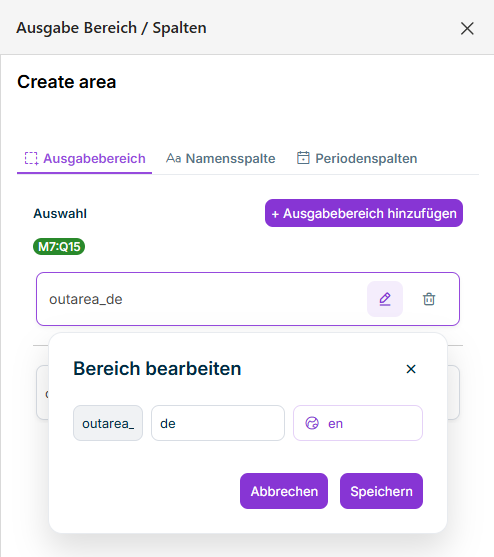This screenshot has width=494, height=557.
Task: Click the pencil edit icon for outarea_de
Action: point(385,299)
